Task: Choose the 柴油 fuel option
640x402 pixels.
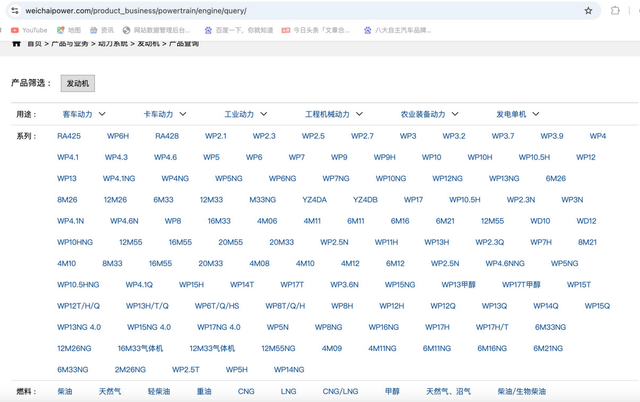Action: click(x=65, y=391)
